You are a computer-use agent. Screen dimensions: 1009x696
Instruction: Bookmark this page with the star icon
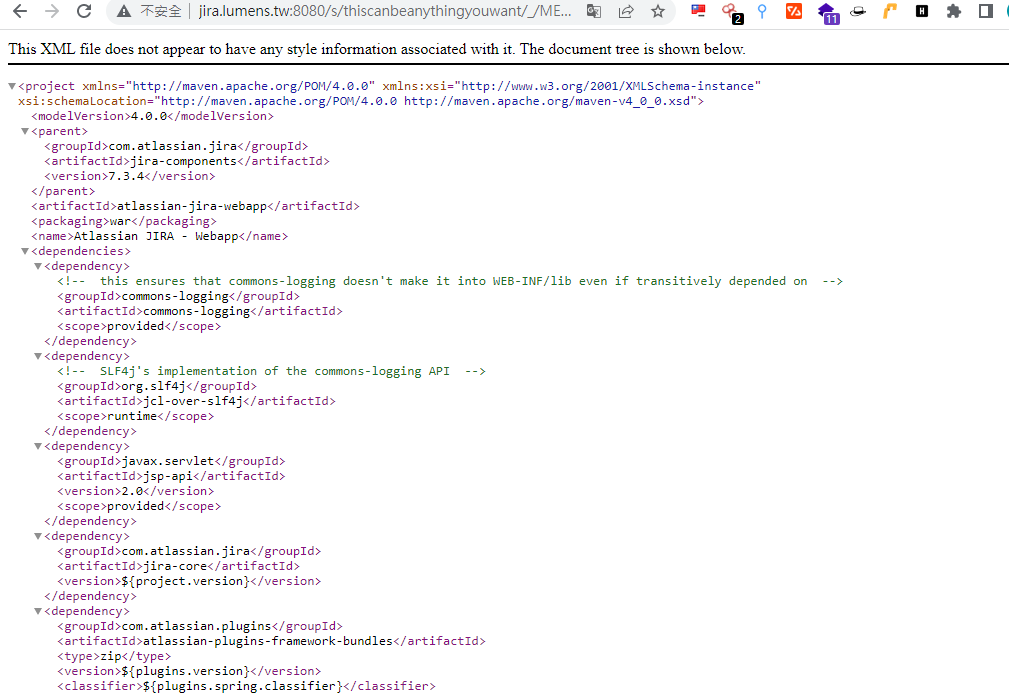[658, 11]
